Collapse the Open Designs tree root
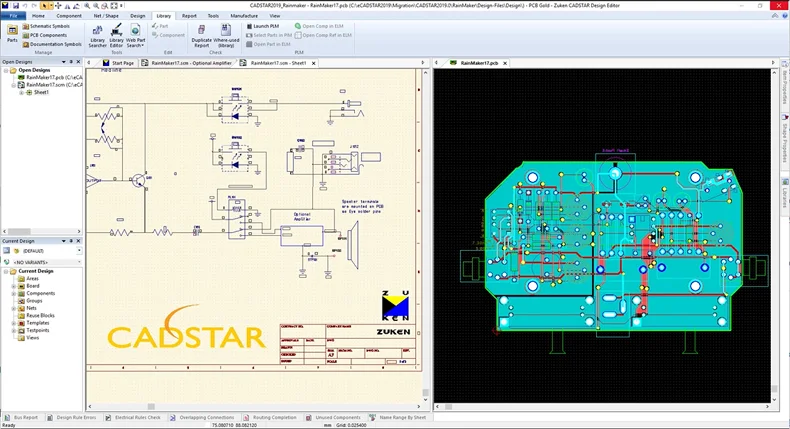This screenshot has height=429, width=790. (x=6, y=70)
